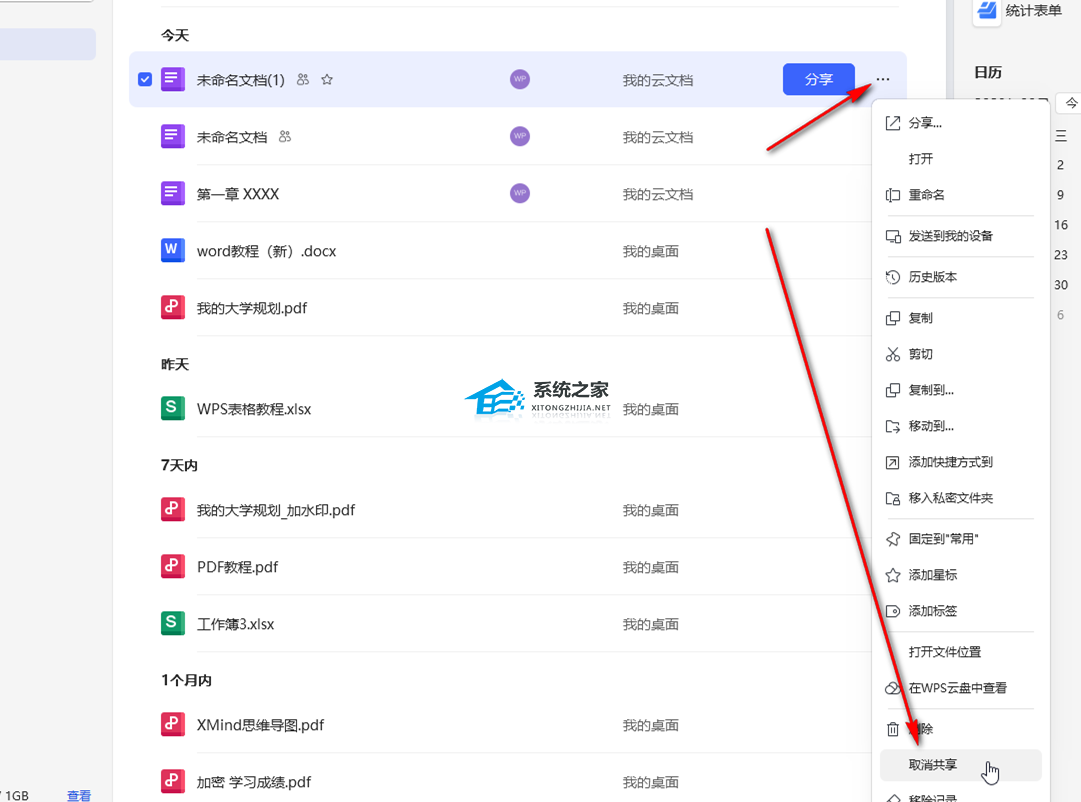Click the 查看 link at bottom left
Screen dimensions: 1081x802
tap(79, 796)
